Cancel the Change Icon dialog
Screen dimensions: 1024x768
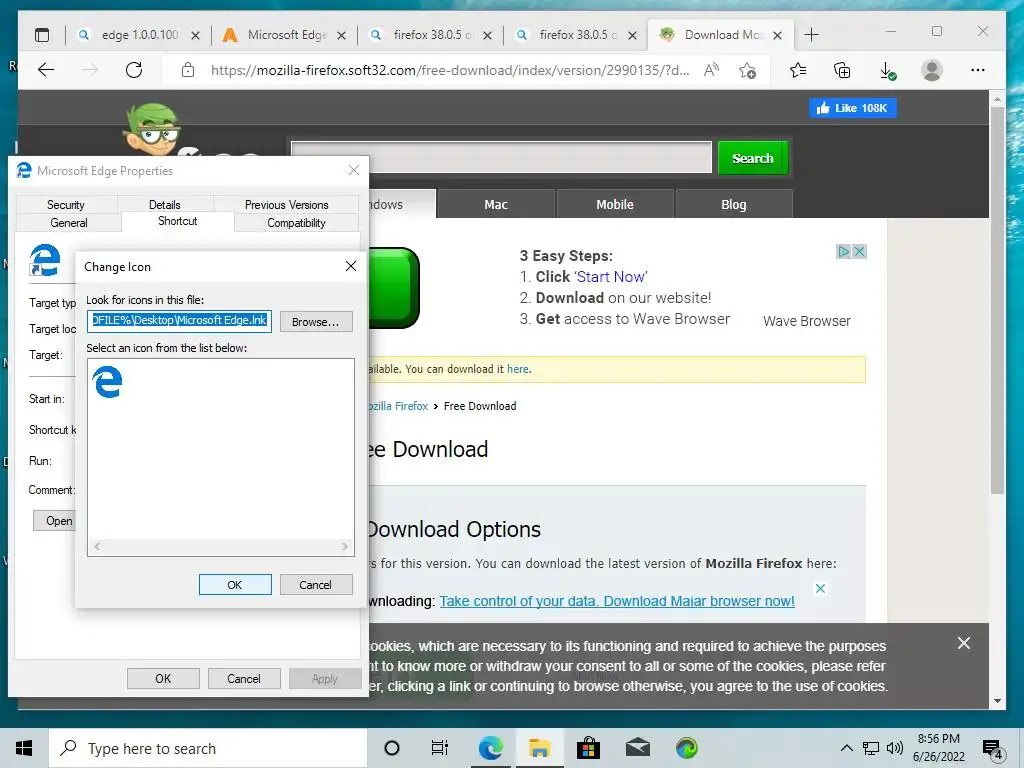click(x=316, y=584)
